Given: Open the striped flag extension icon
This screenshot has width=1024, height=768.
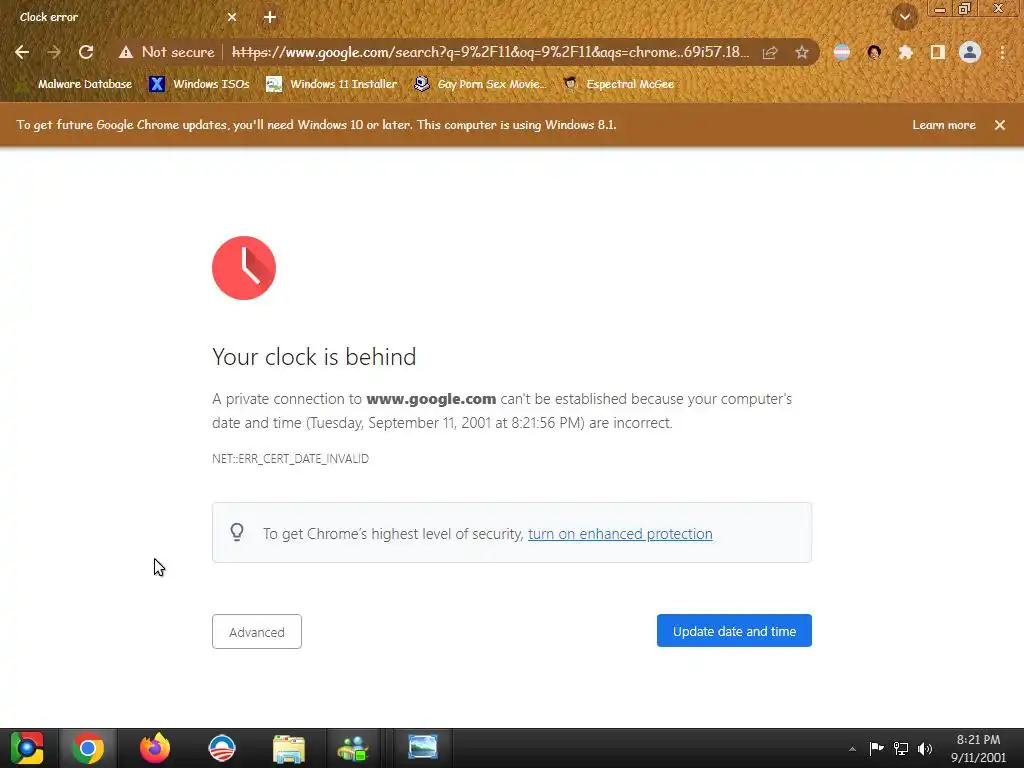Looking at the screenshot, I should 842,52.
